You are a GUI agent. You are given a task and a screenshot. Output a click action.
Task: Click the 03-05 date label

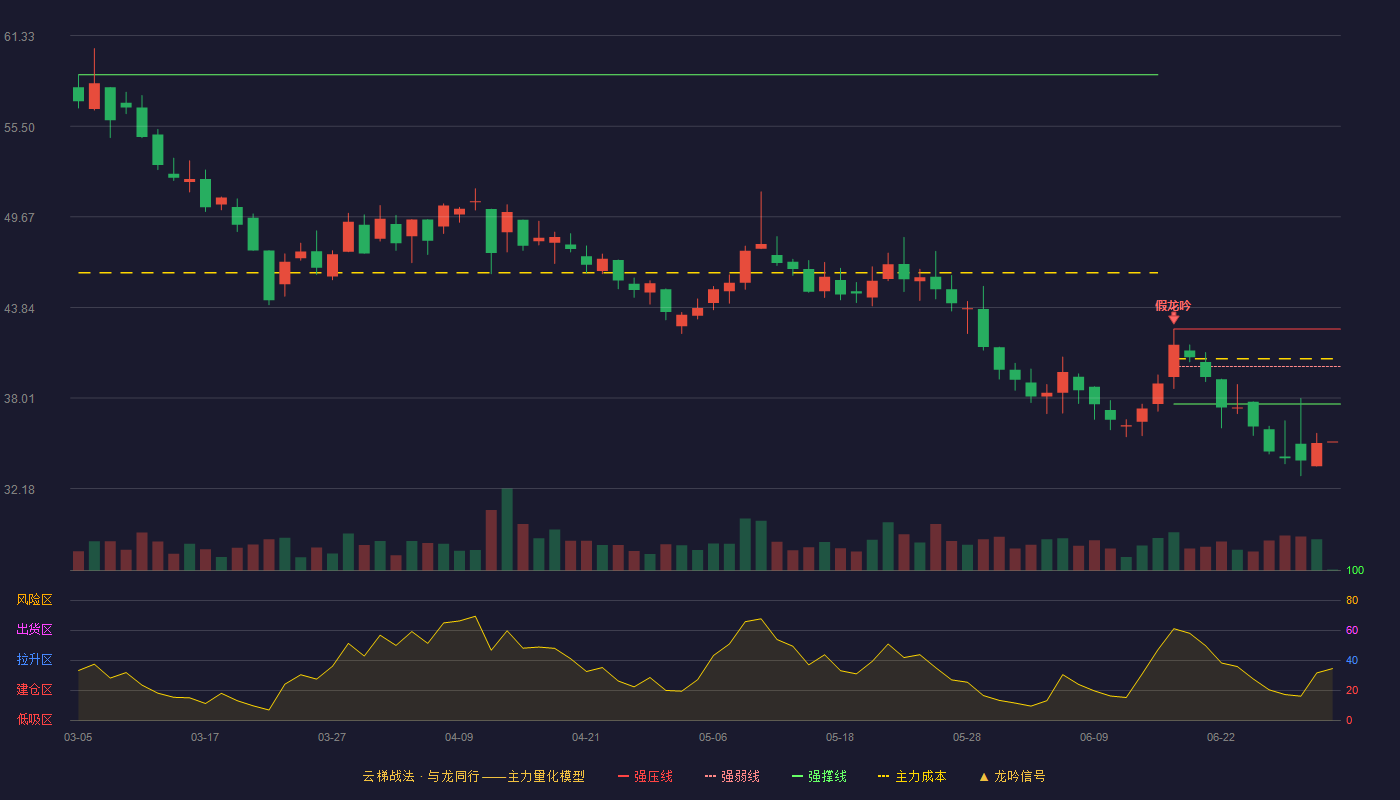(78, 737)
